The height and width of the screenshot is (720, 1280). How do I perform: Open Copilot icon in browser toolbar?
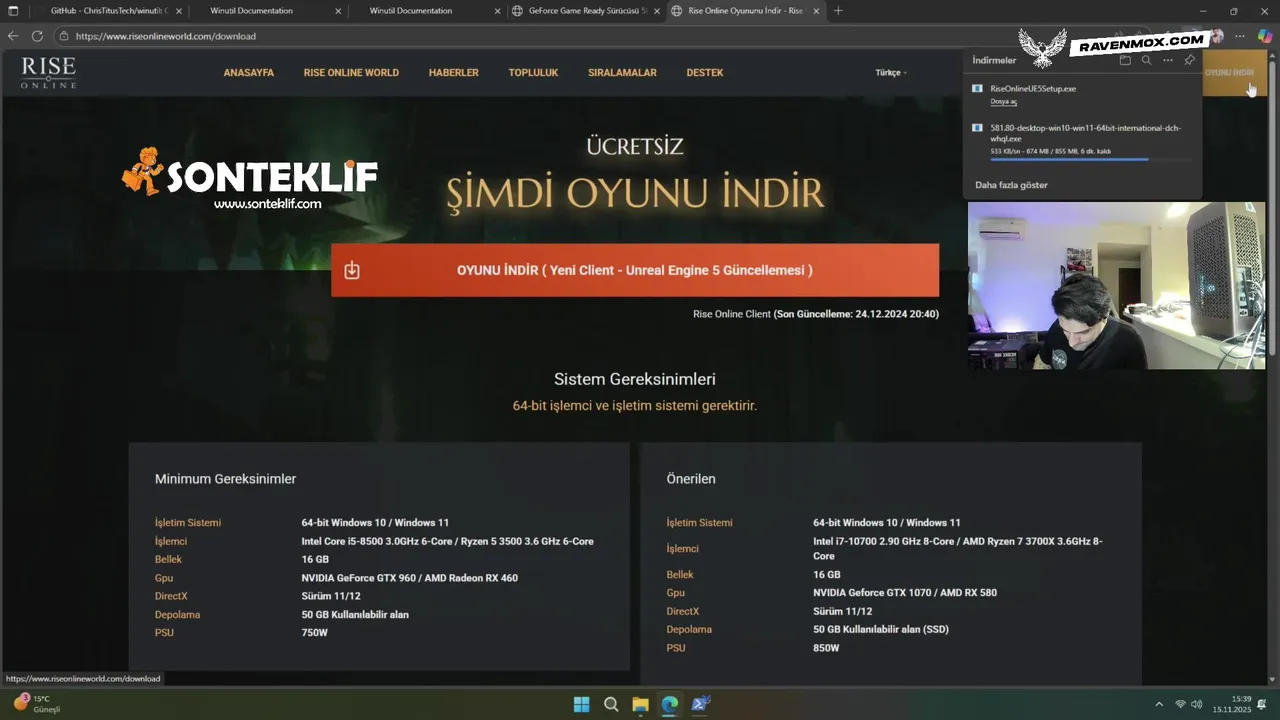tap(1265, 35)
